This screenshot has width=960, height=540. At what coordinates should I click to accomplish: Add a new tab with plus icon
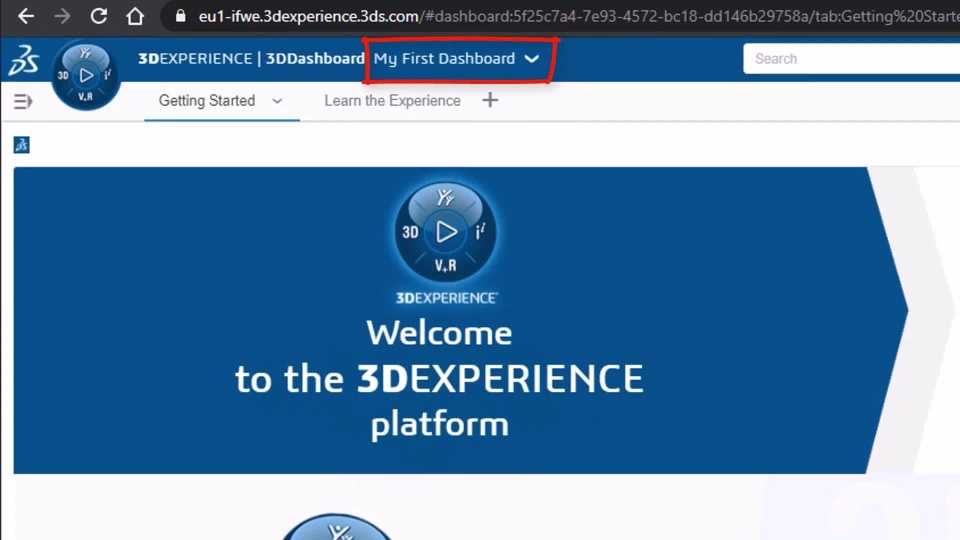(490, 100)
